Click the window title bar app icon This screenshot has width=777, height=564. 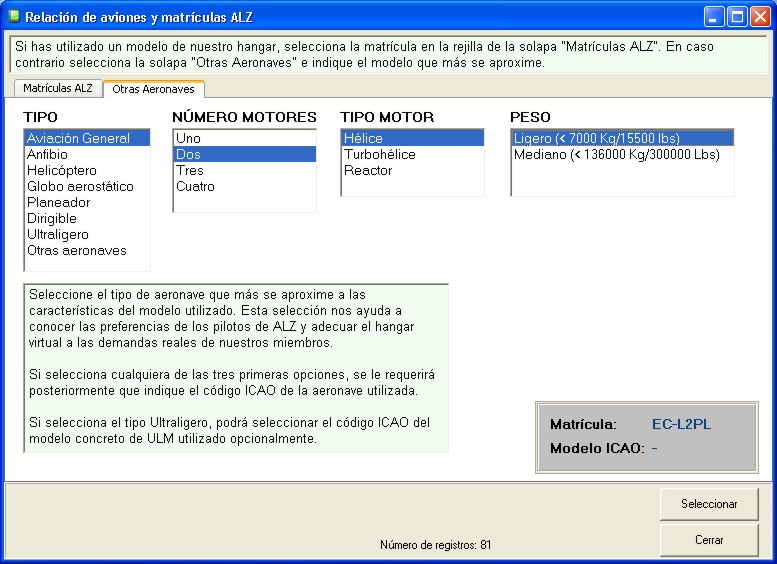click(x=14, y=17)
